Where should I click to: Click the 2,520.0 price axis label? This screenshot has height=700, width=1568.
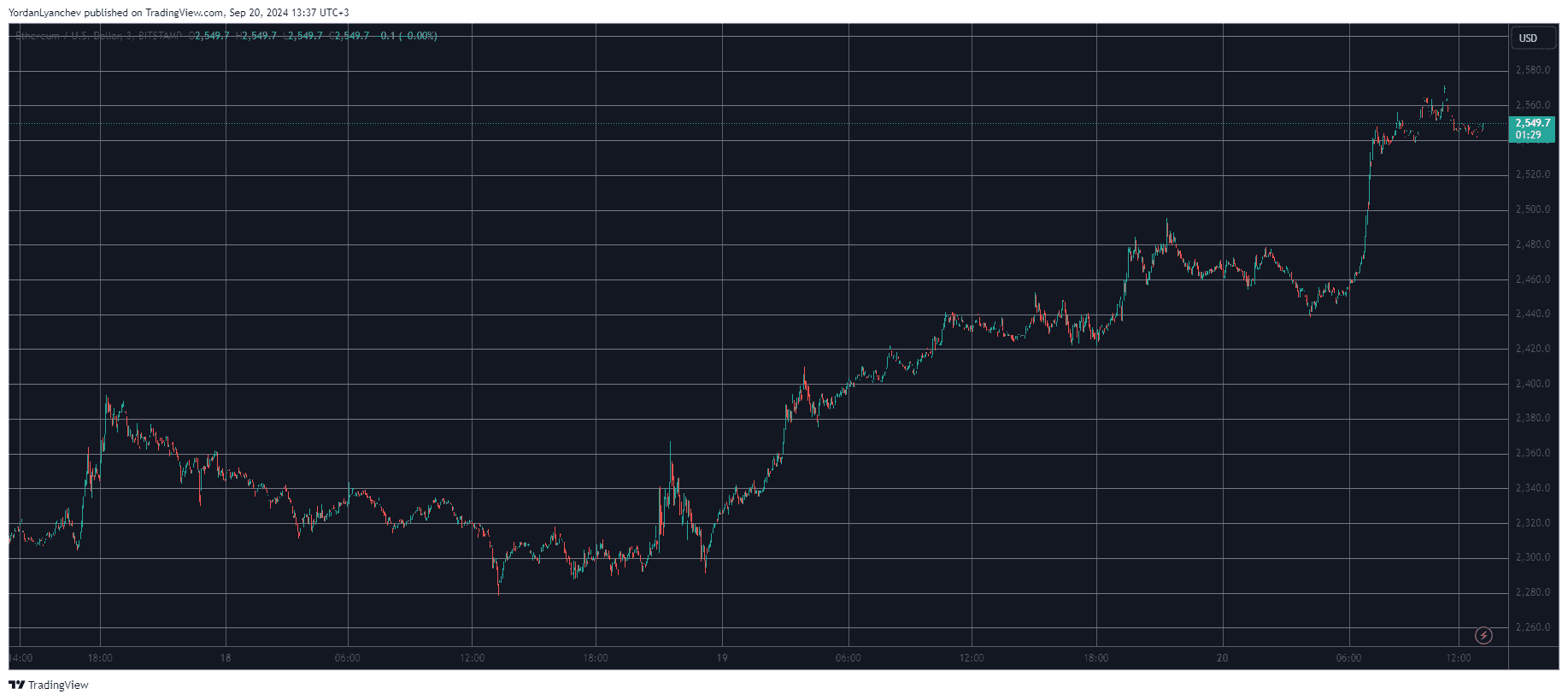(1533, 174)
